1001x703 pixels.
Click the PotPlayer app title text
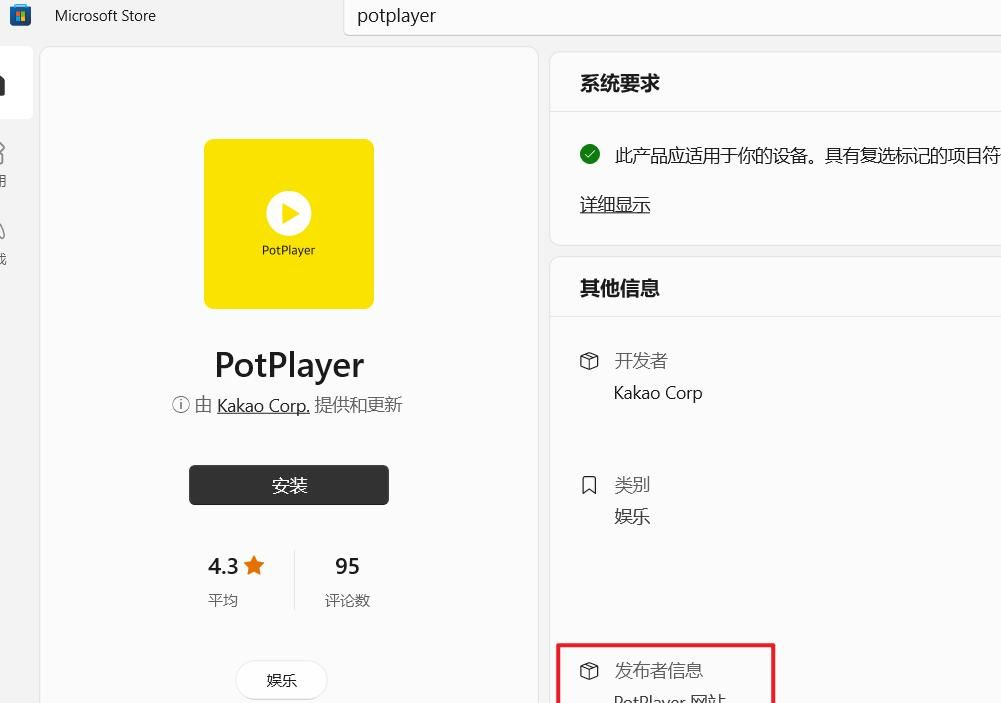click(289, 365)
